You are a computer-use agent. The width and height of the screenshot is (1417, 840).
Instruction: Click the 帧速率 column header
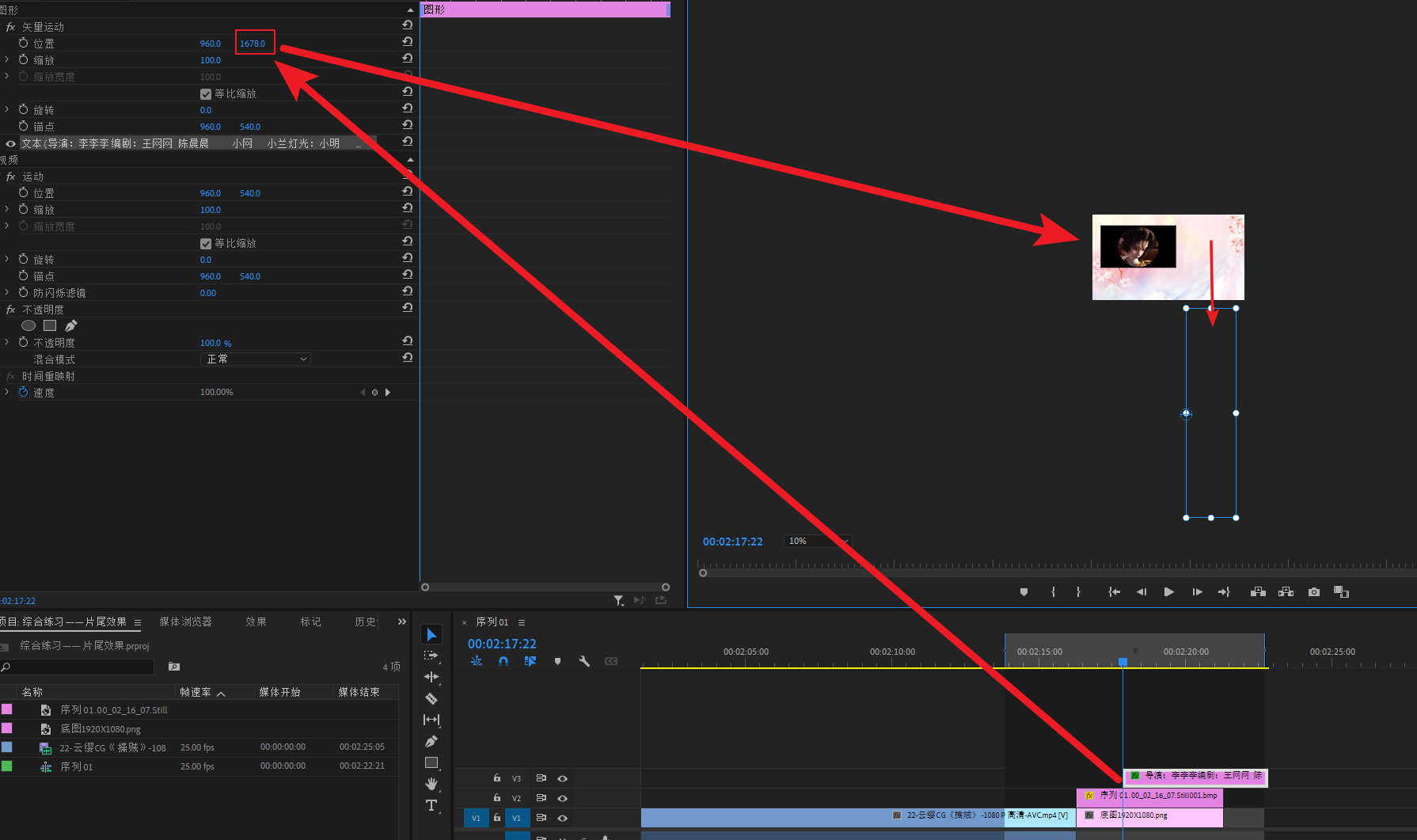pos(196,692)
